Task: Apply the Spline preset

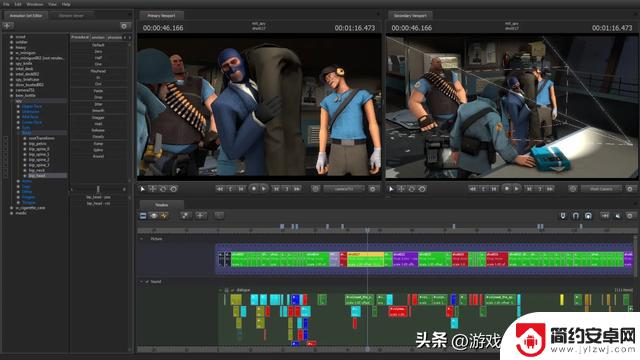Action: coord(98,150)
